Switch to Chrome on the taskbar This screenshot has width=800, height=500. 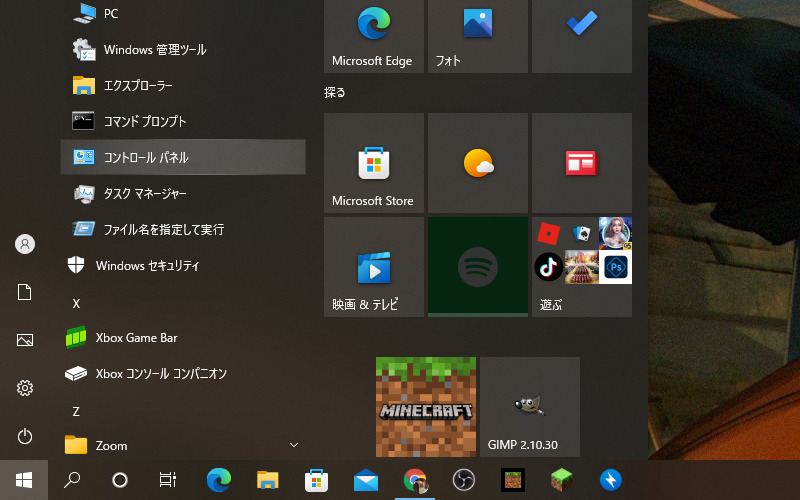pyautogui.click(x=415, y=480)
